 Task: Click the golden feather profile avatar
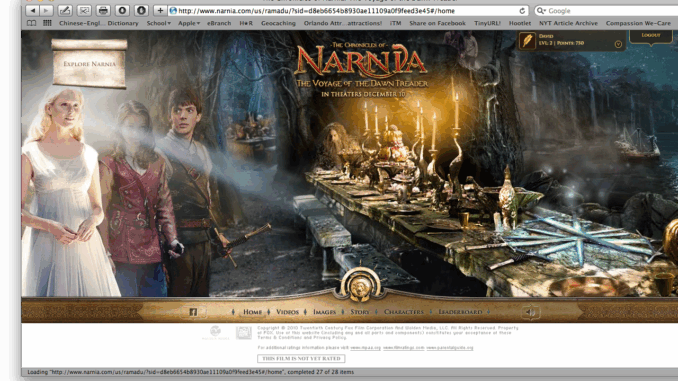527,41
